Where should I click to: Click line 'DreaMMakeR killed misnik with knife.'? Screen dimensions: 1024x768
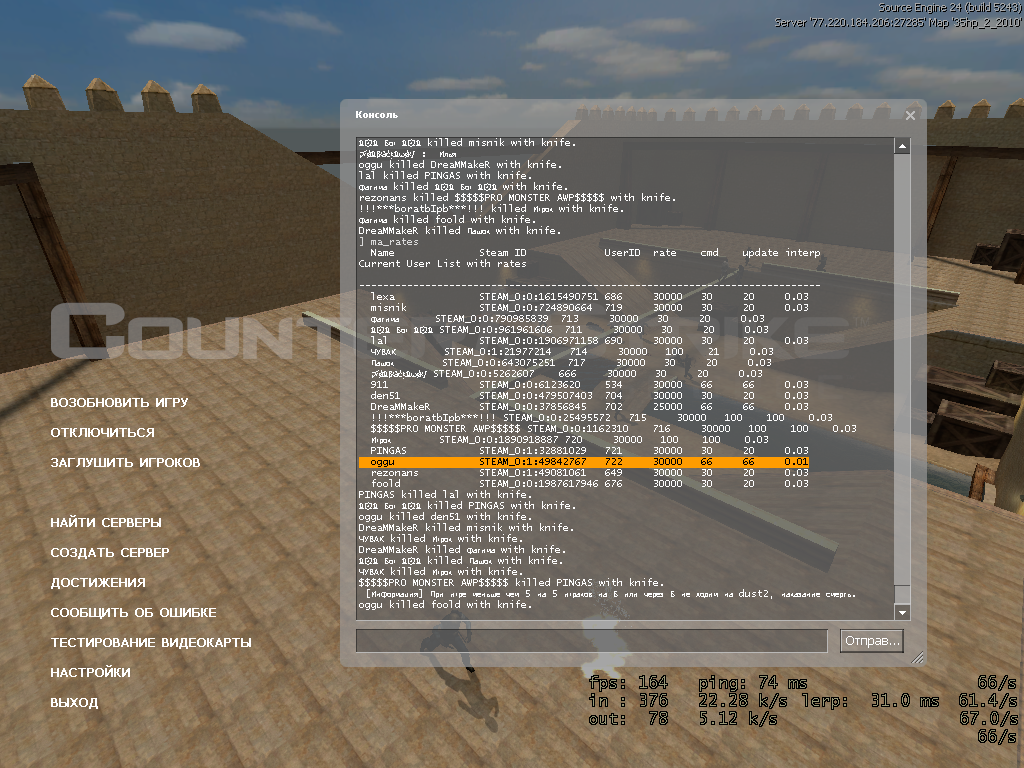(x=466, y=528)
